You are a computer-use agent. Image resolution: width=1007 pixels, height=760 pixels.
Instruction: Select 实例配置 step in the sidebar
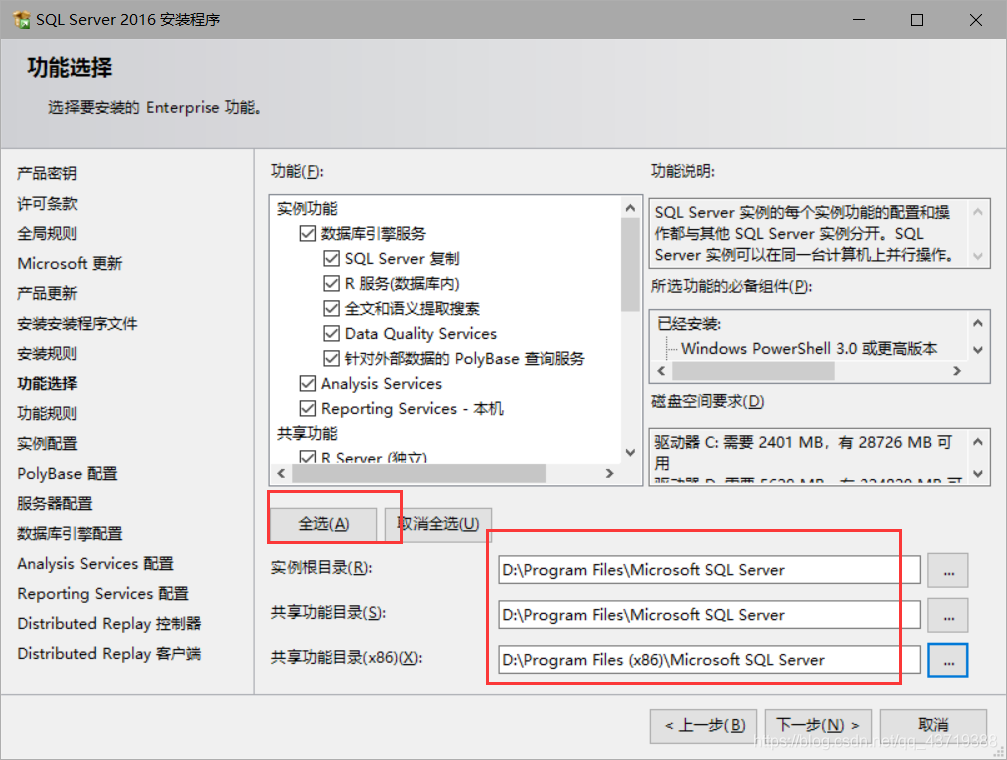(48, 443)
